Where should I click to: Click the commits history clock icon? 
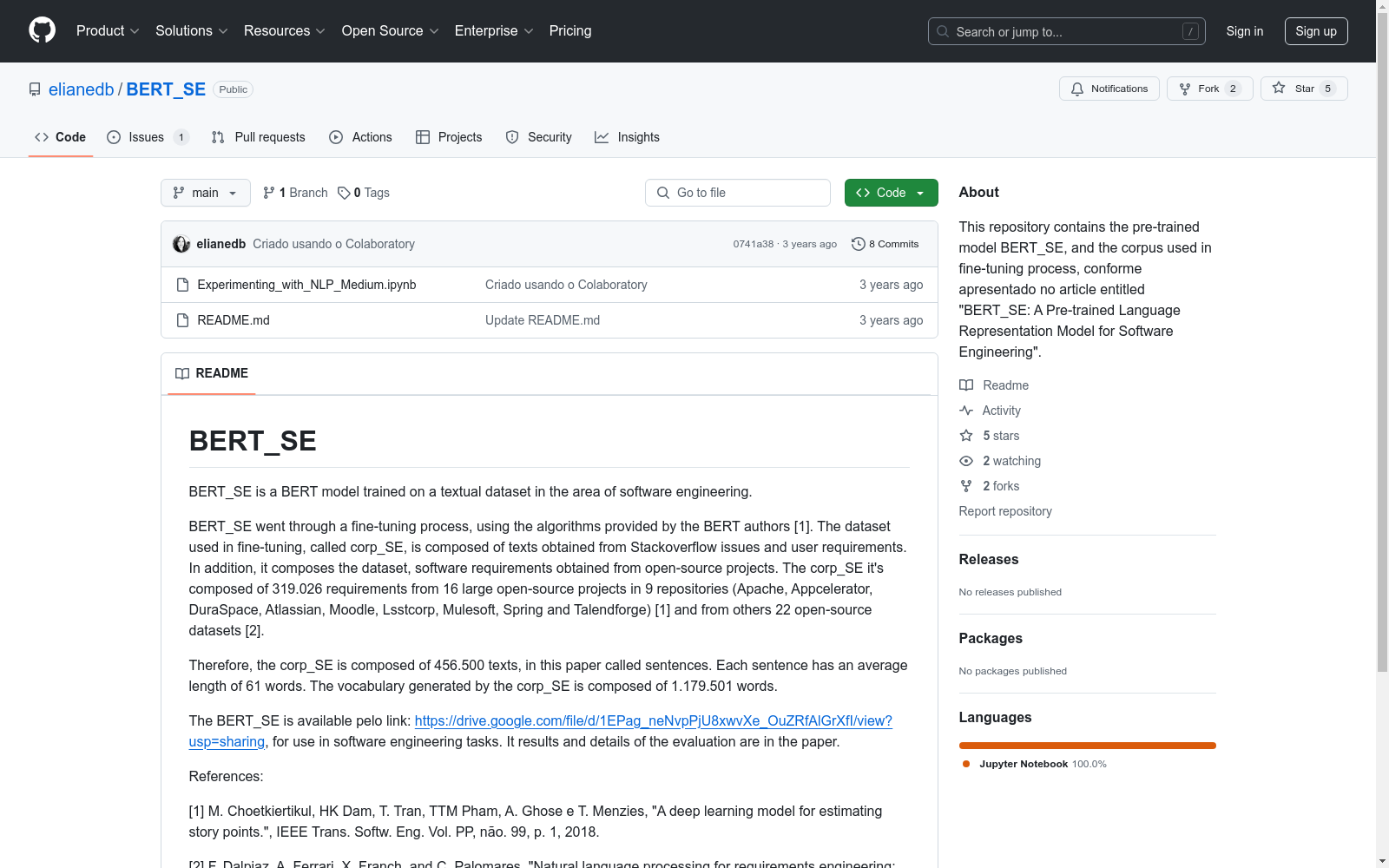coord(859,244)
